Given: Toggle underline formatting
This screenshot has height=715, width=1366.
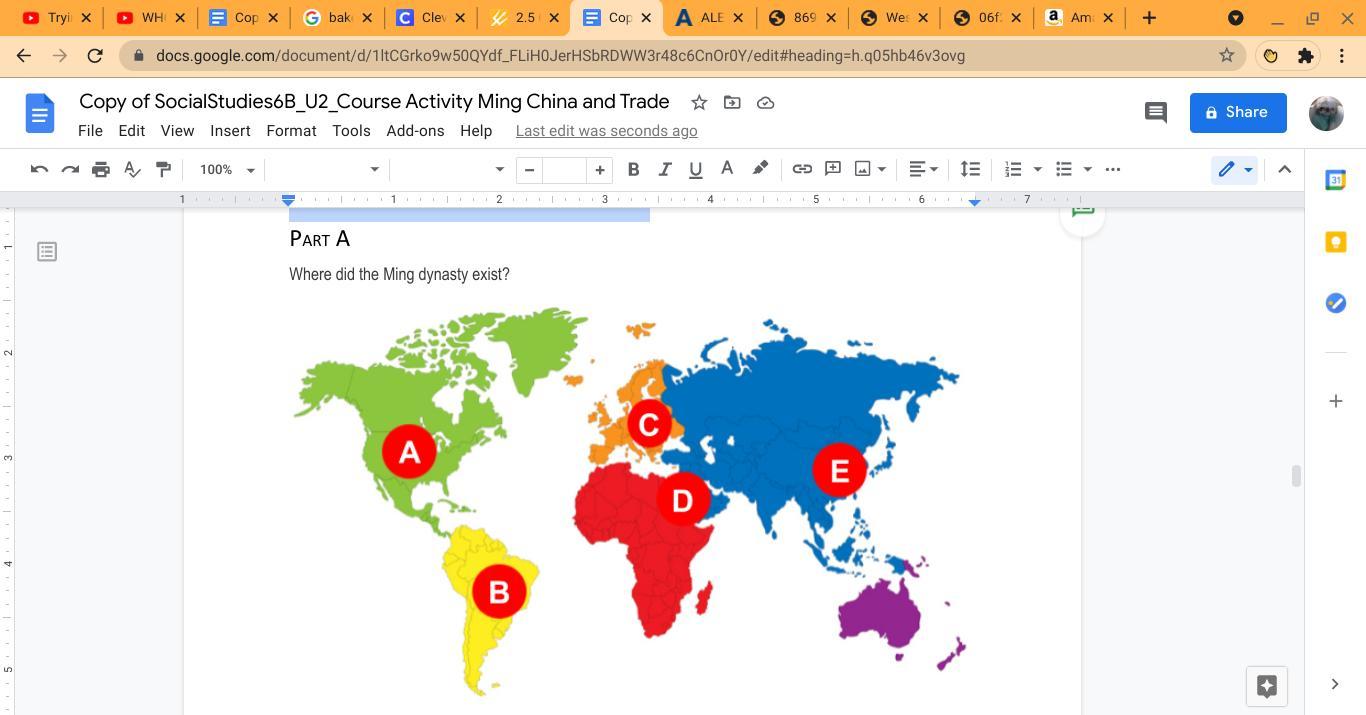Looking at the screenshot, I should tap(695, 169).
